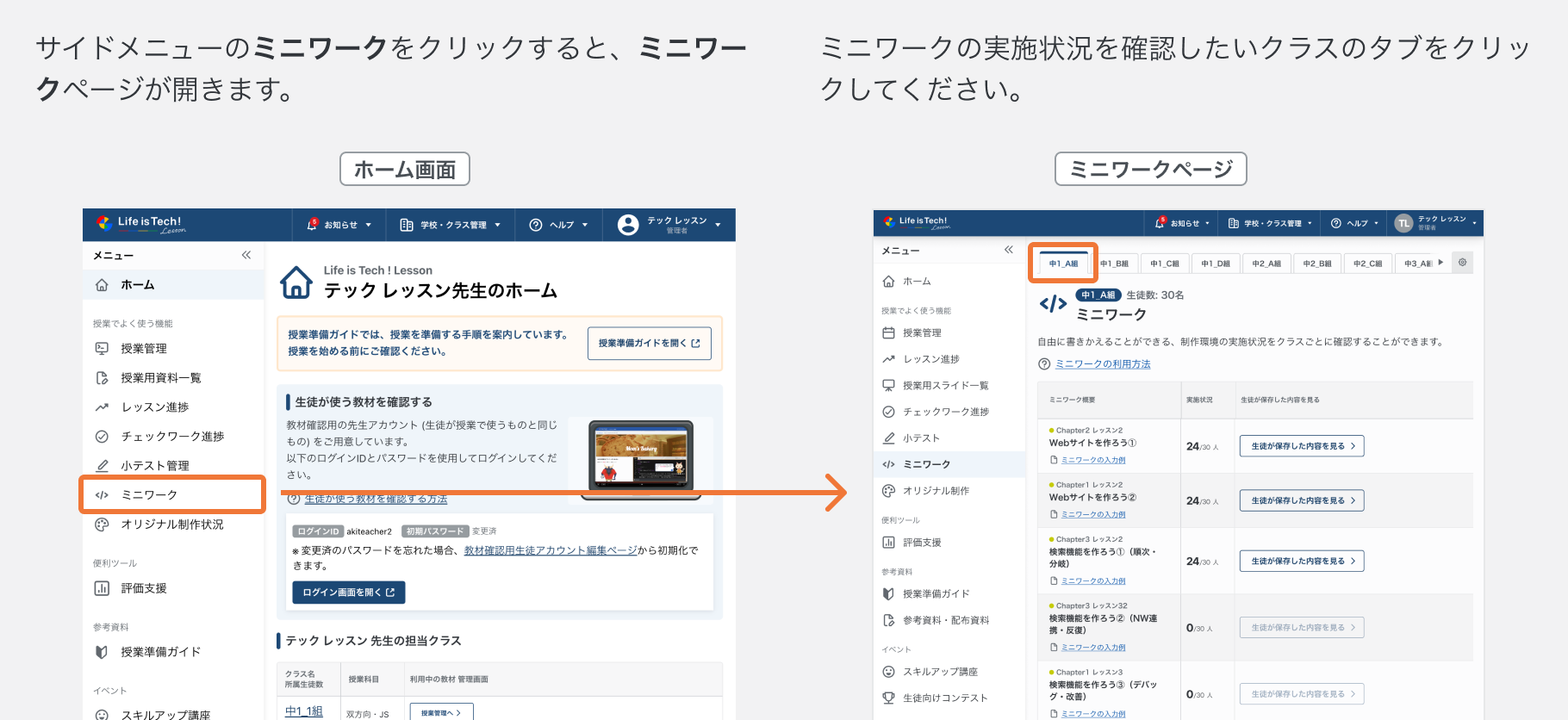Click the house icon beside テック レッスン先生のホーム
The image size is (1568, 720).
click(x=296, y=282)
